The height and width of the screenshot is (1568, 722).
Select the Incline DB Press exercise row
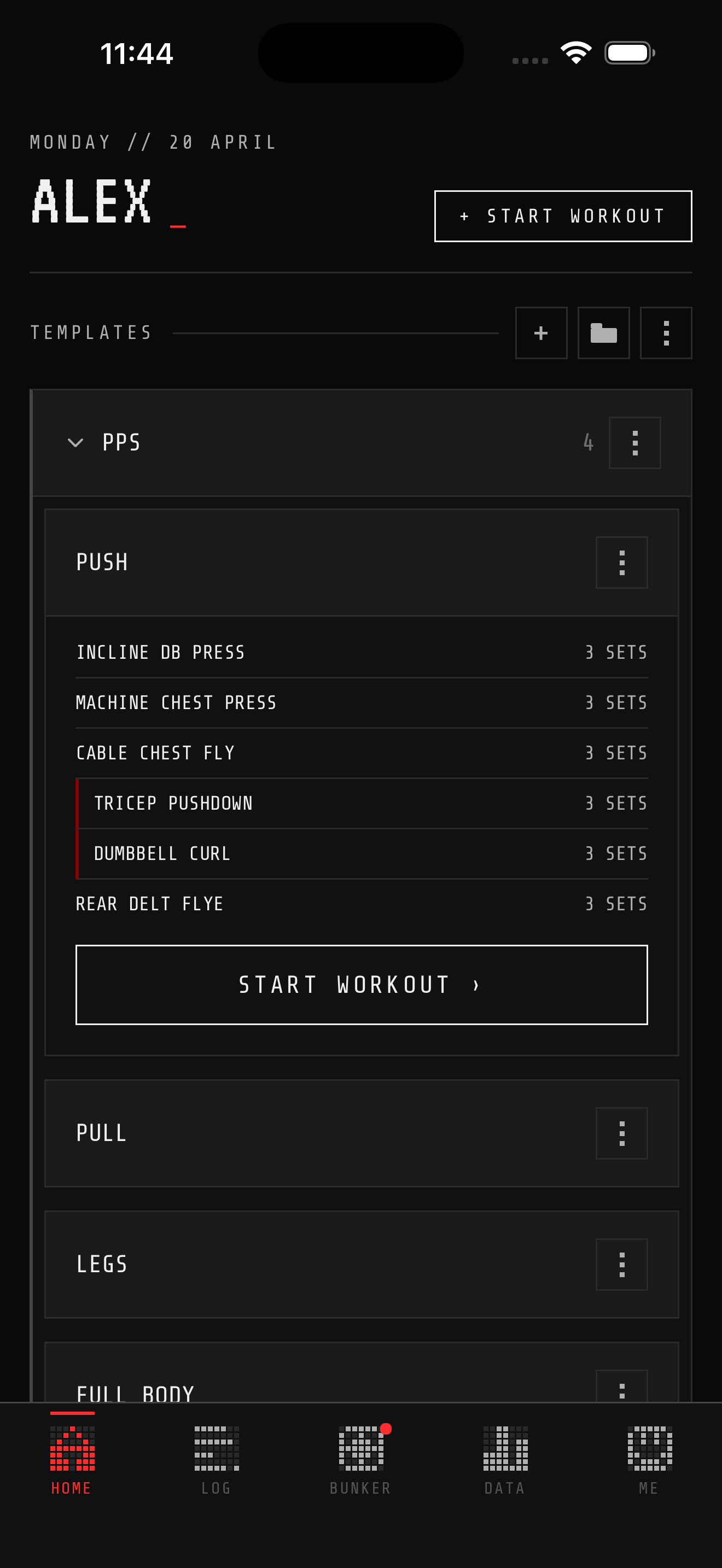click(361, 653)
